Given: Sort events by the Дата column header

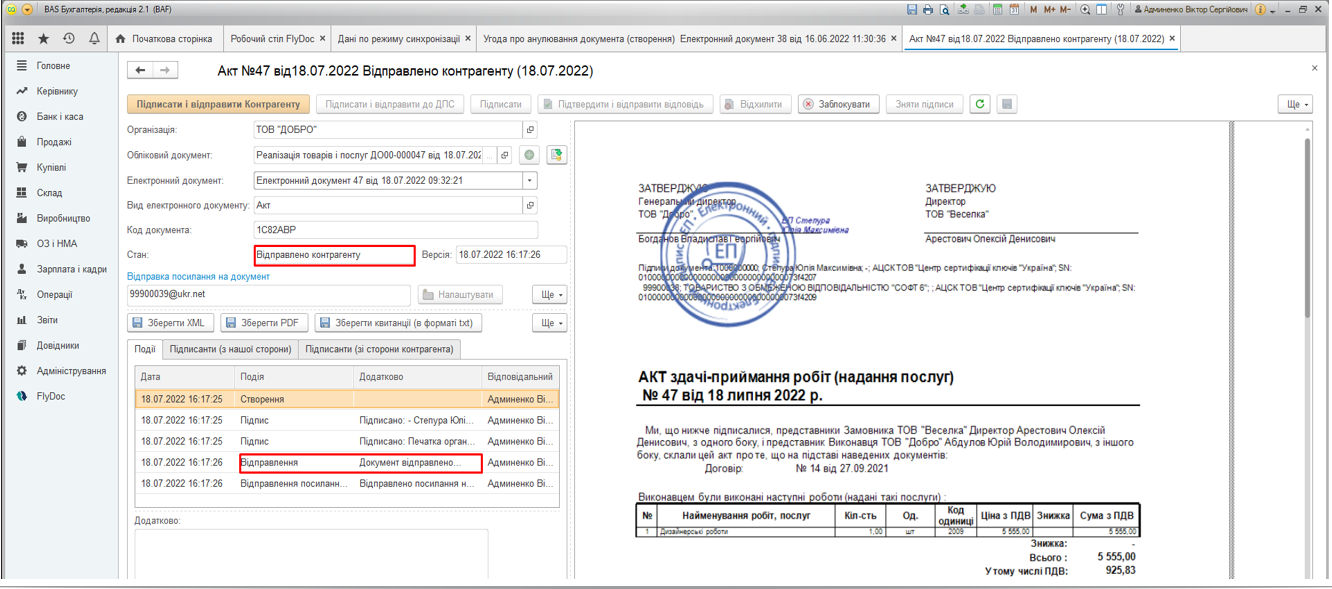Looking at the screenshot, I should click(x=185, y=377).
